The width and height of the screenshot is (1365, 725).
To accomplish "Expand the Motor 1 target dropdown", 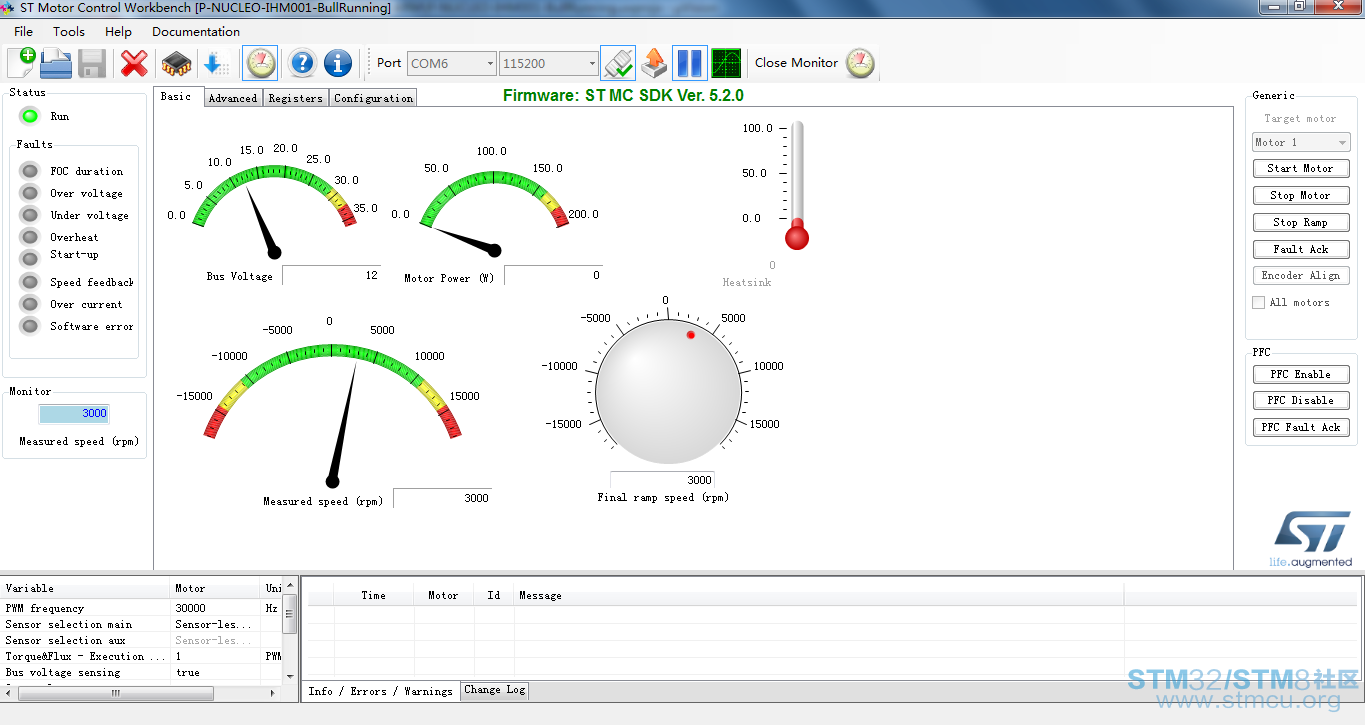I will [x=1301, y=142].
